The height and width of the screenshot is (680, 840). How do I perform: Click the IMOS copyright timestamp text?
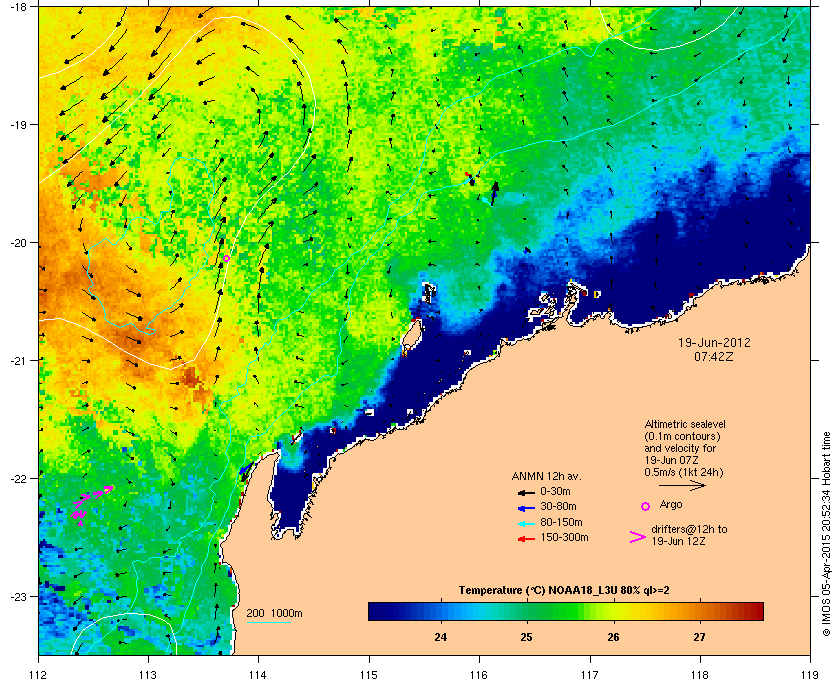point(826,535)
